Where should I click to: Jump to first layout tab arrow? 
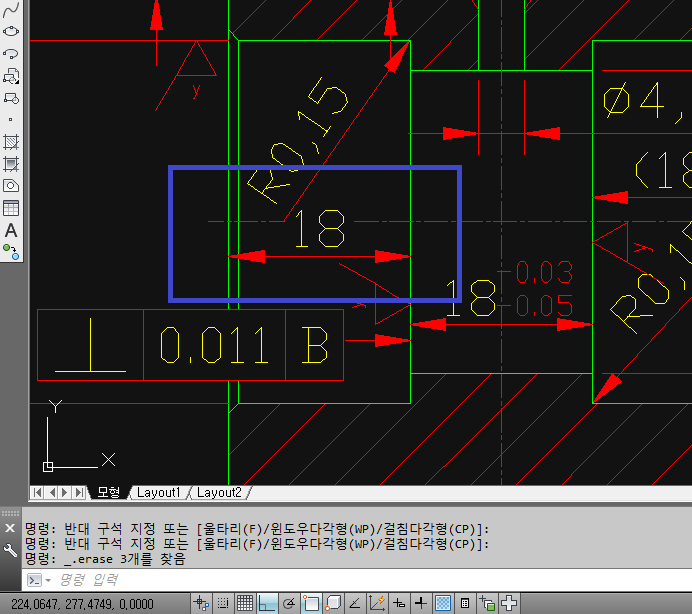click(x=37, y=492)
